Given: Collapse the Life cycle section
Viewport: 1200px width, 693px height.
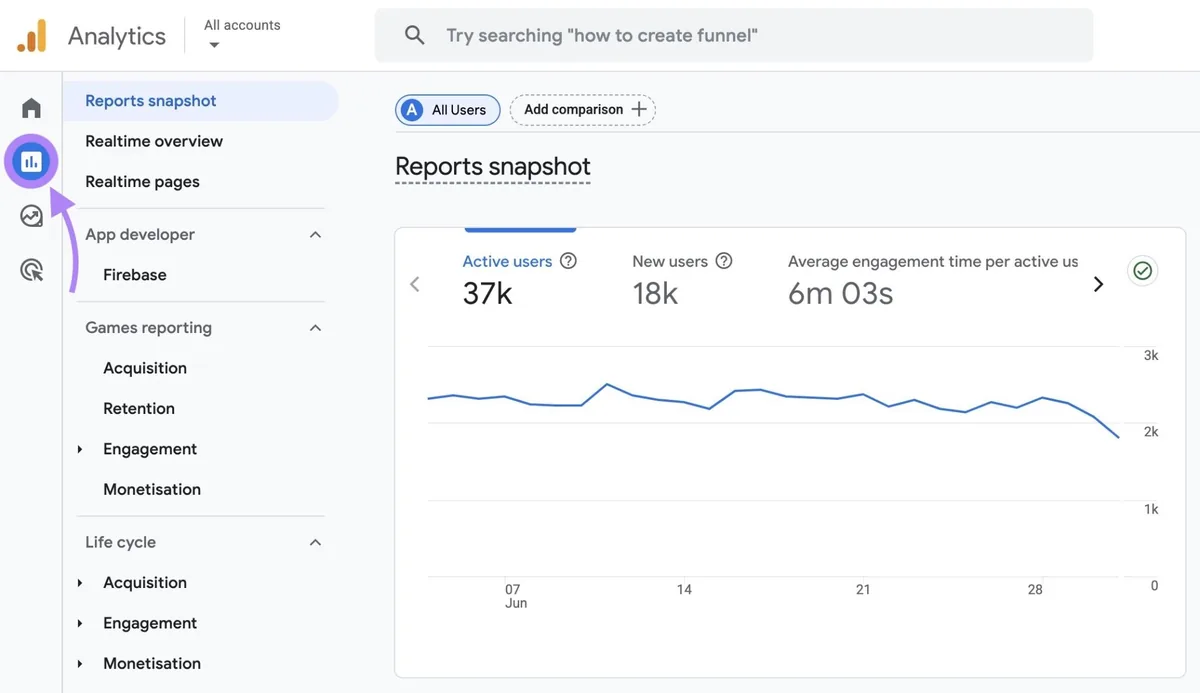Looking at the screenshot, I should [315, 542].
